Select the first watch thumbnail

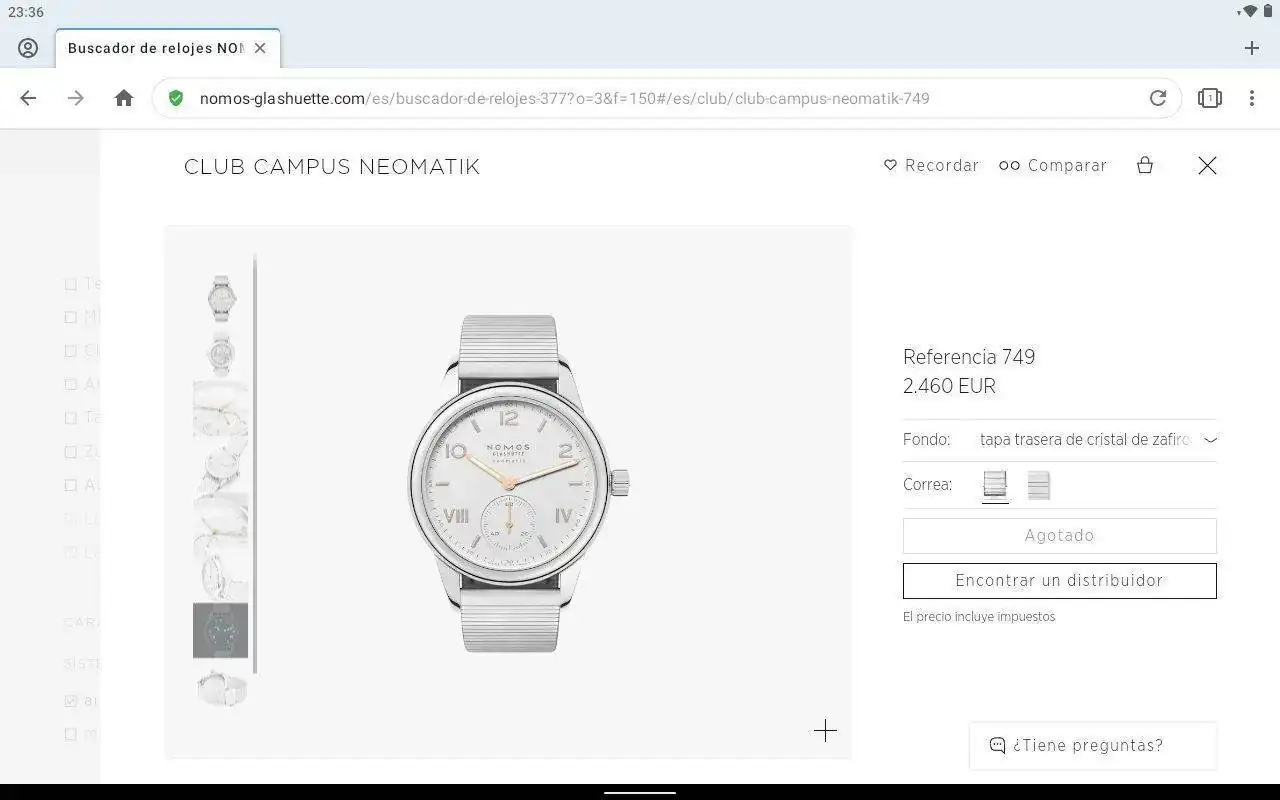(x=220, y=297)
